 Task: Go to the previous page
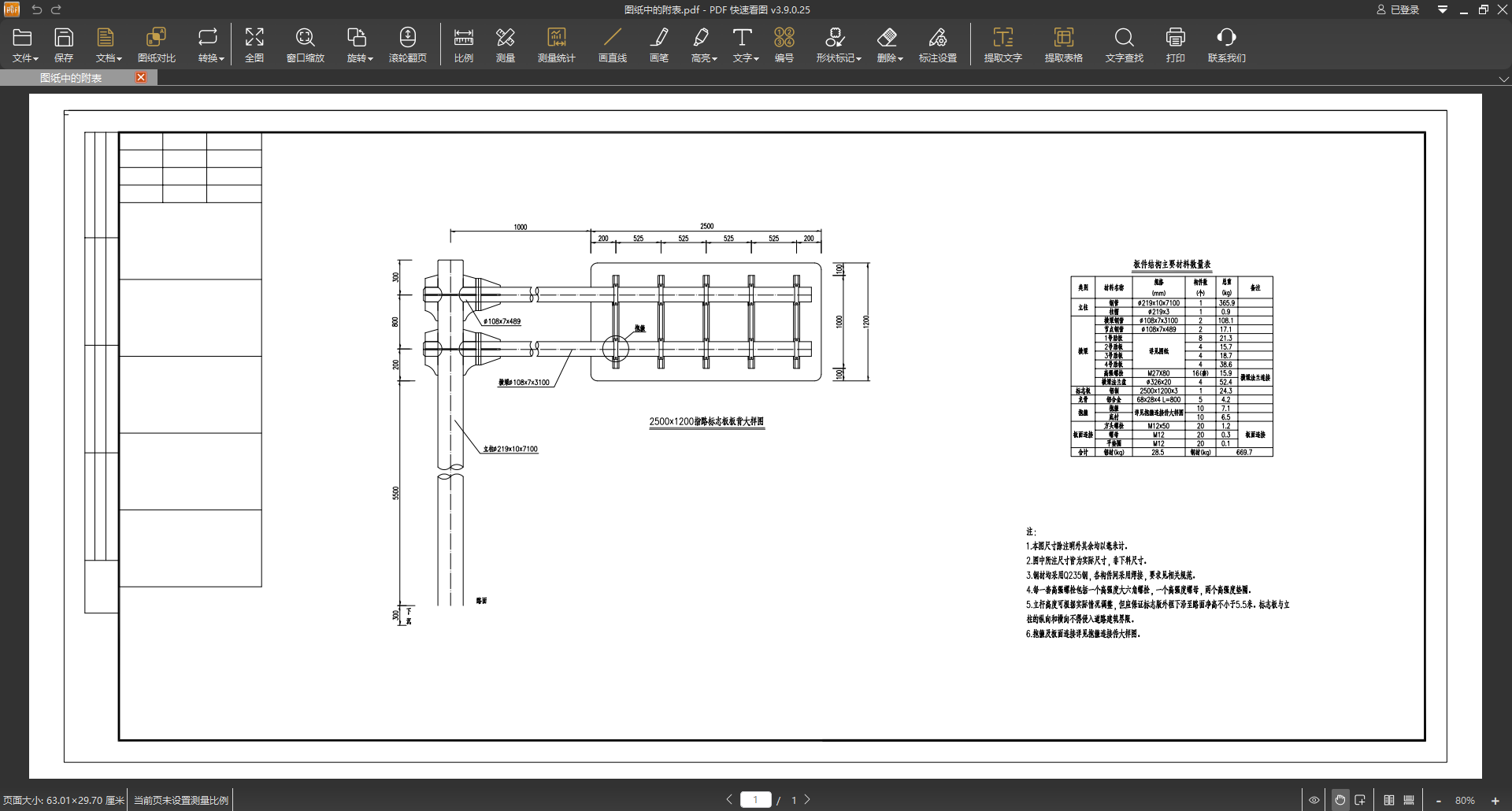click(x=729, y=799)
